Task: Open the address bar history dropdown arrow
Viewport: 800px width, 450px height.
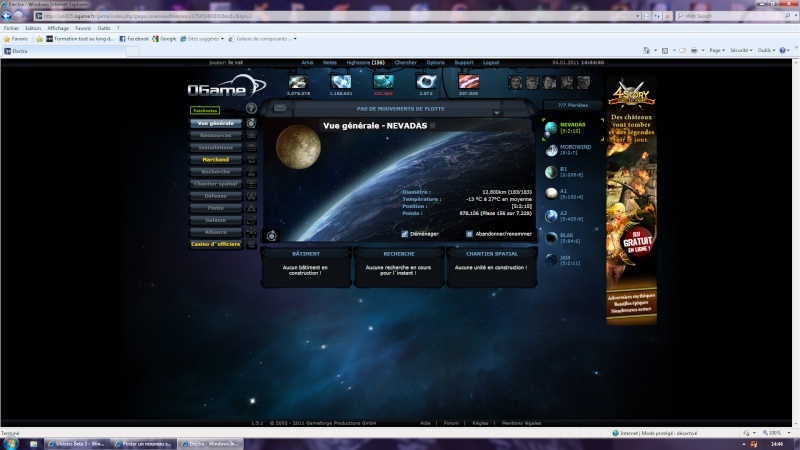Action: pyautogui.click(x=637, y=16)
